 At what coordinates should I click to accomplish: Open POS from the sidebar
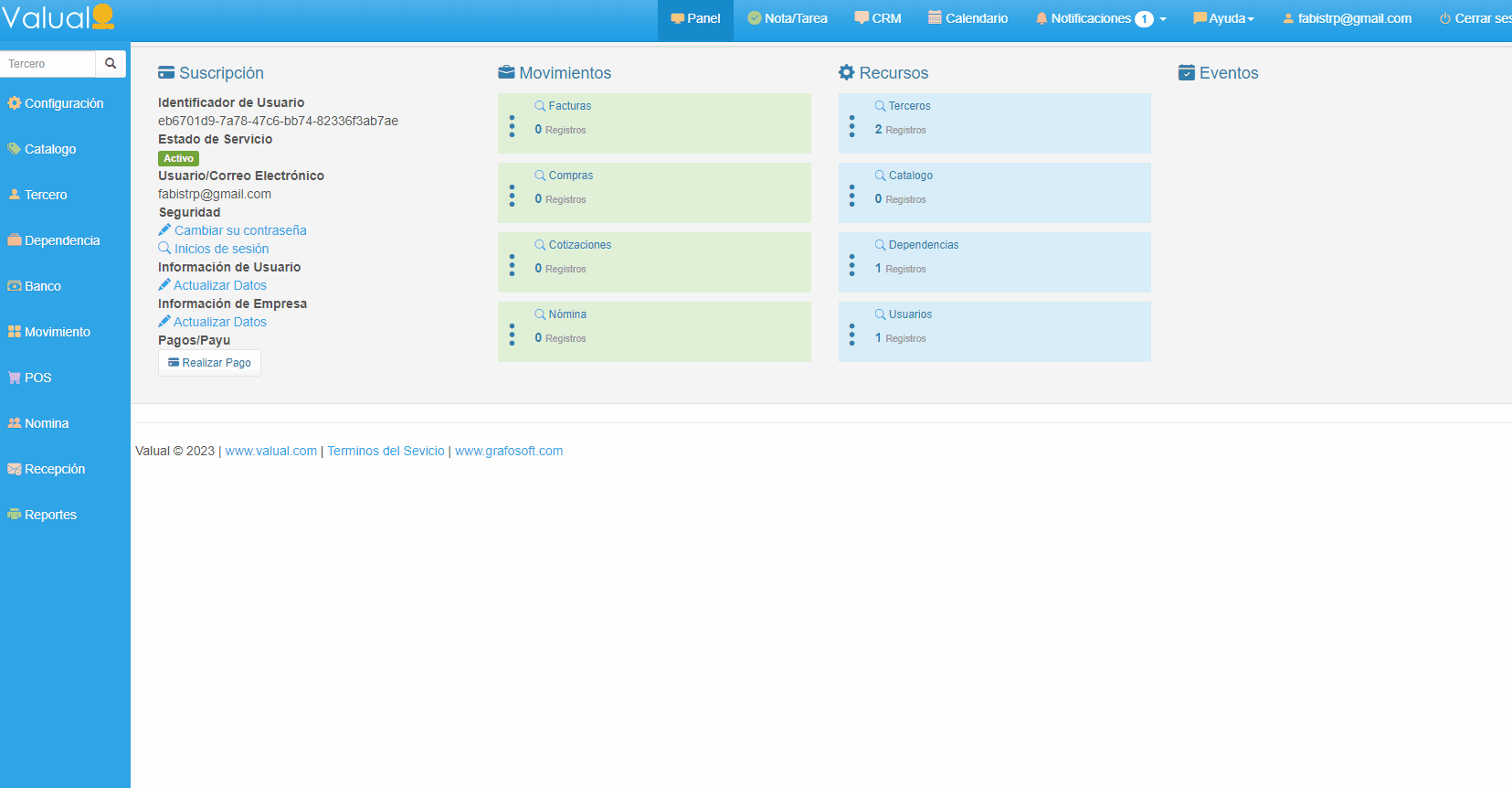[x=37, y=378]
